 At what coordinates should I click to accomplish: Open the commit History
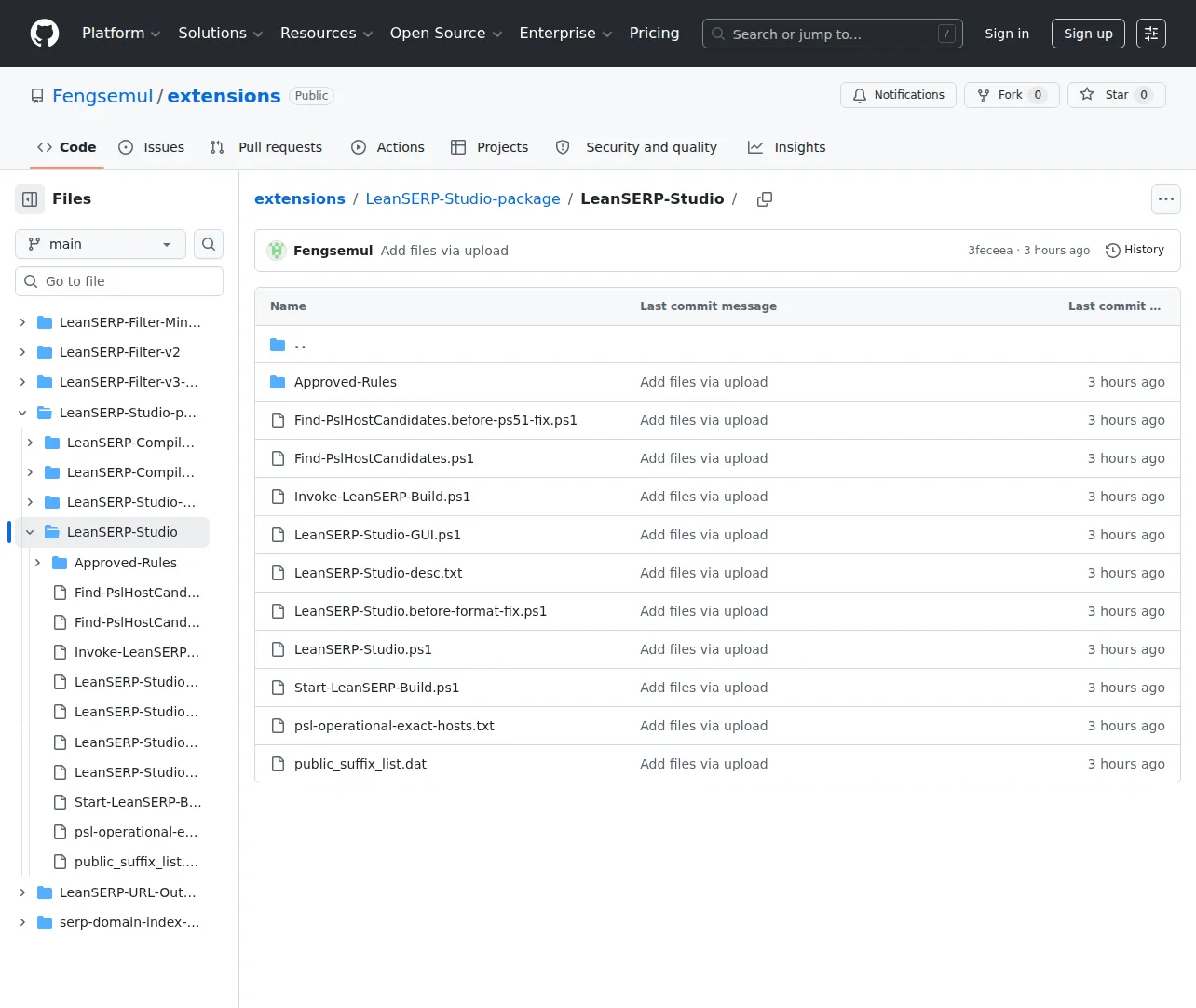[1135, 250]
